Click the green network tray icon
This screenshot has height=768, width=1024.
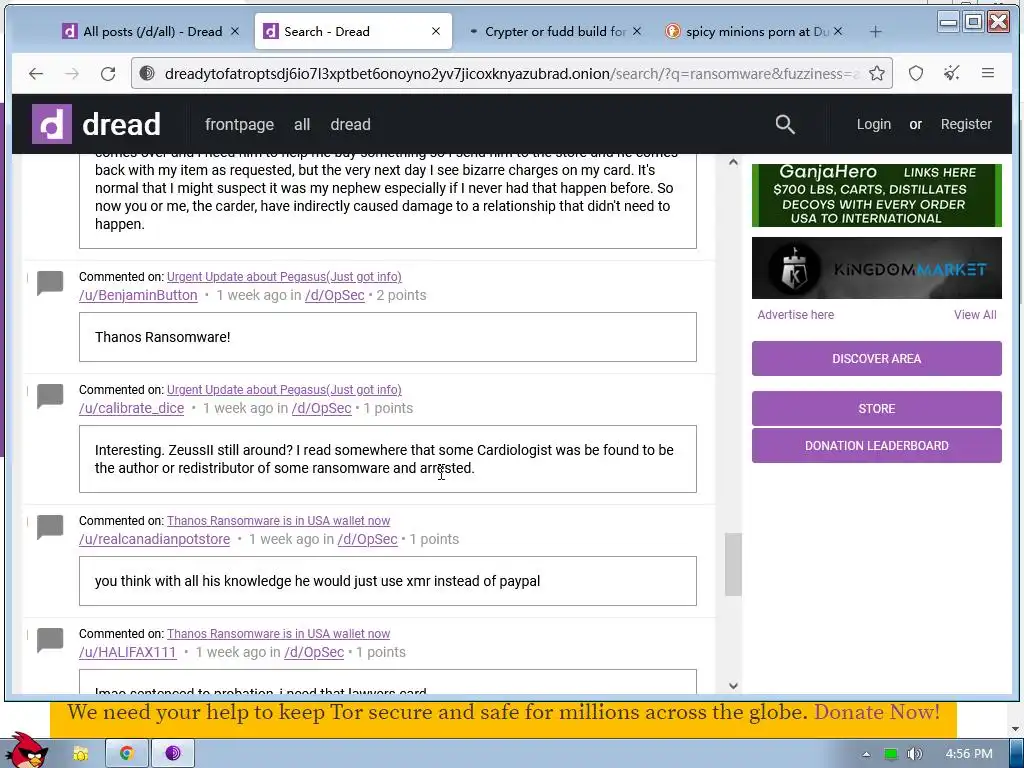(x=890, y=754)
